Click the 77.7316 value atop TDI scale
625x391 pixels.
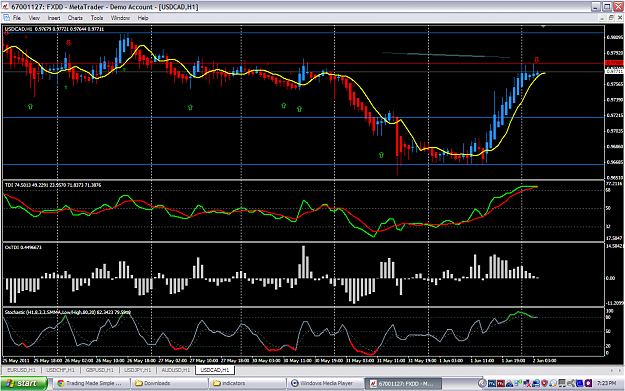pyautogui.click(x=615, y=184)
